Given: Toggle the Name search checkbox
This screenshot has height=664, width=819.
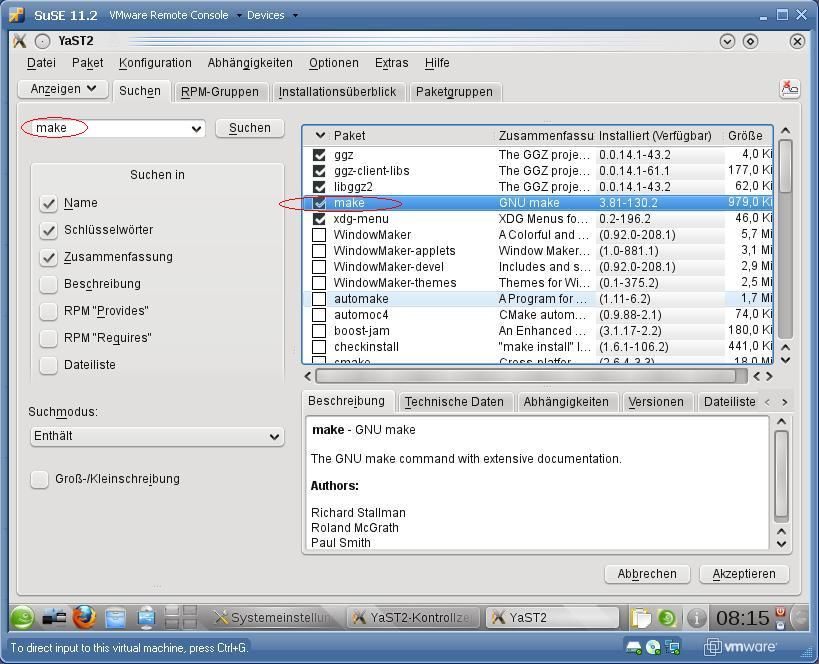Looking at the screenshot, I should click(x=49, y=203).
